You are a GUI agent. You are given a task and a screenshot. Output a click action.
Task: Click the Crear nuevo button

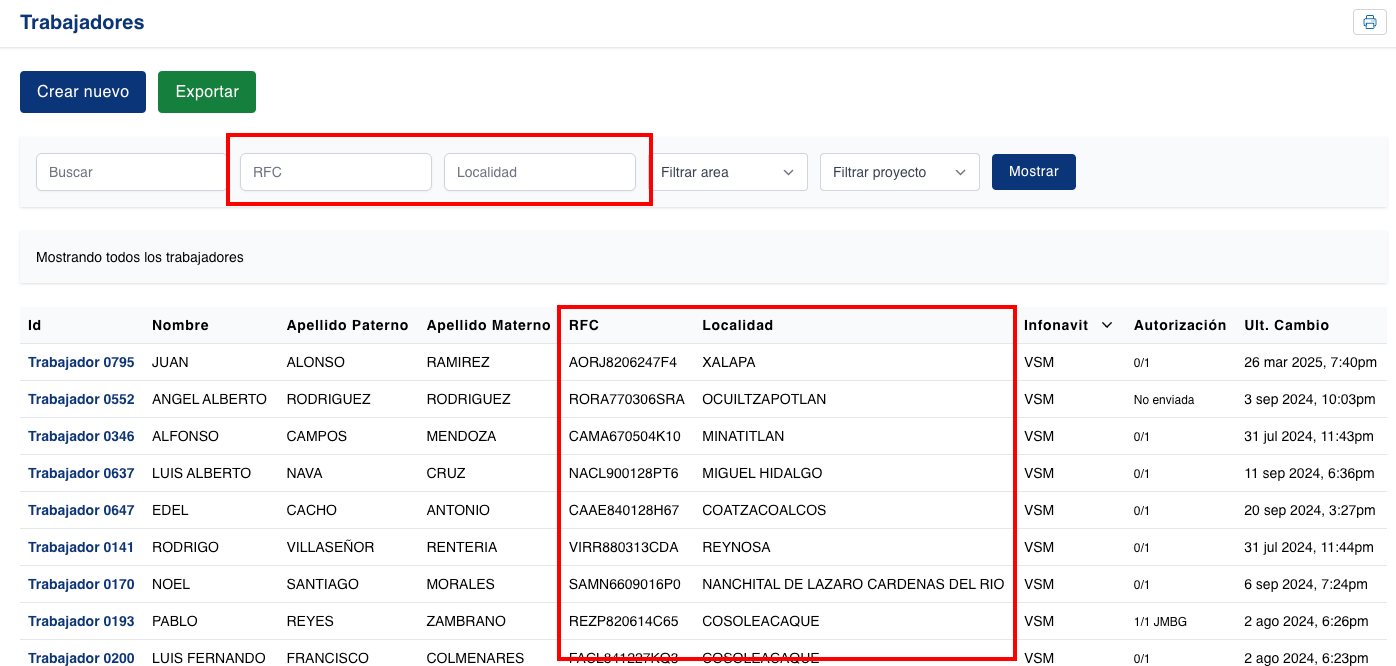coord(83,92)
